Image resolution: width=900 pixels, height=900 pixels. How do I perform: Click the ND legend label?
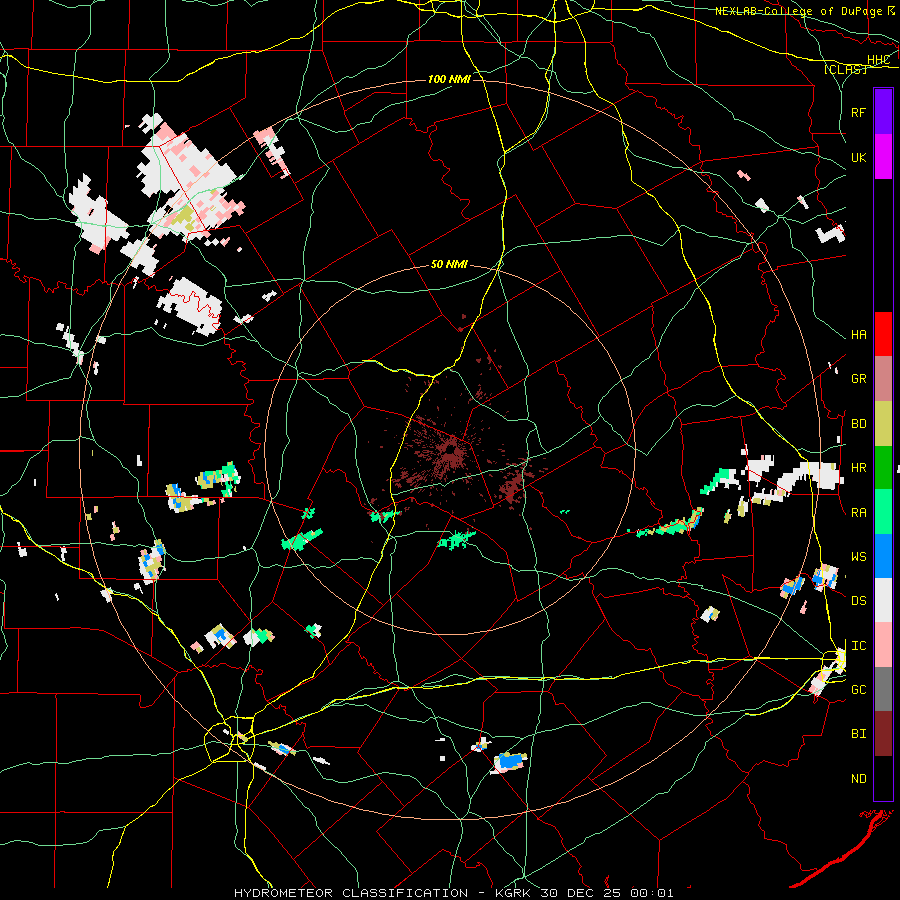pyautogui.click(x=858, y=779)
